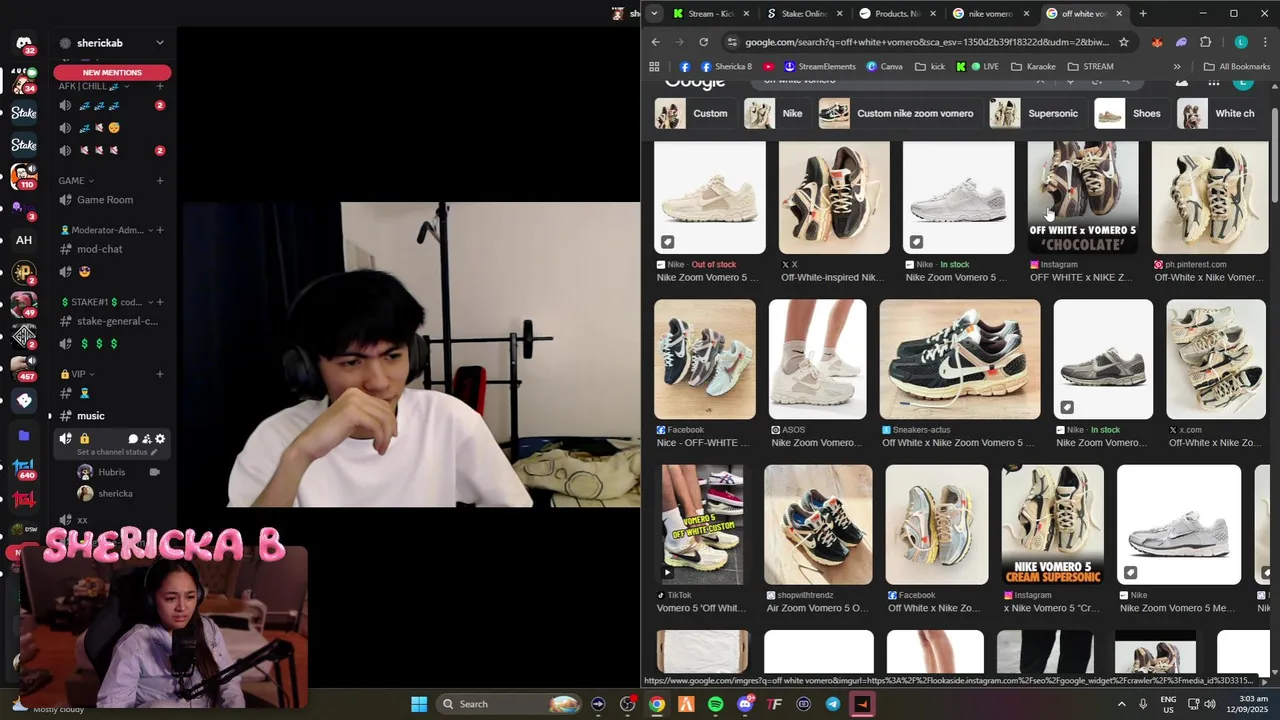The width and height of the screenshot is (1280, 720).
Task: Open StreamElements bookmark
Action: tap(819, 67)
